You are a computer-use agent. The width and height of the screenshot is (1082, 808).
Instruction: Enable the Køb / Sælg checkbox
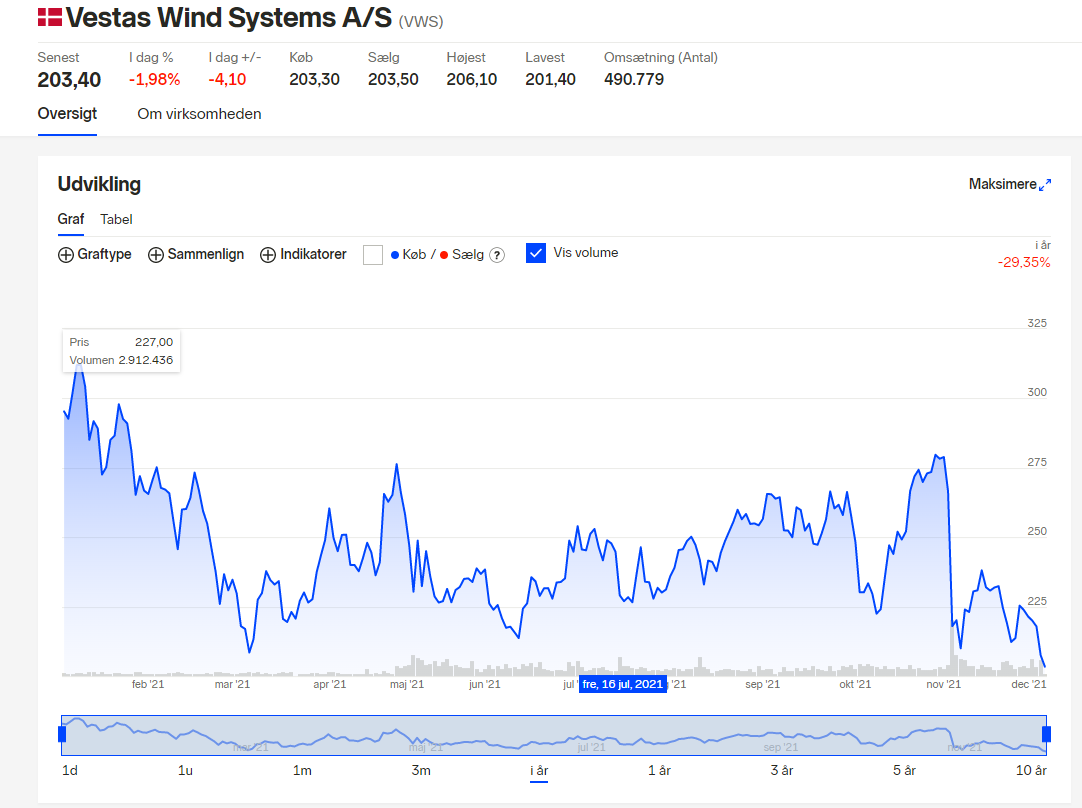[373, 255]
